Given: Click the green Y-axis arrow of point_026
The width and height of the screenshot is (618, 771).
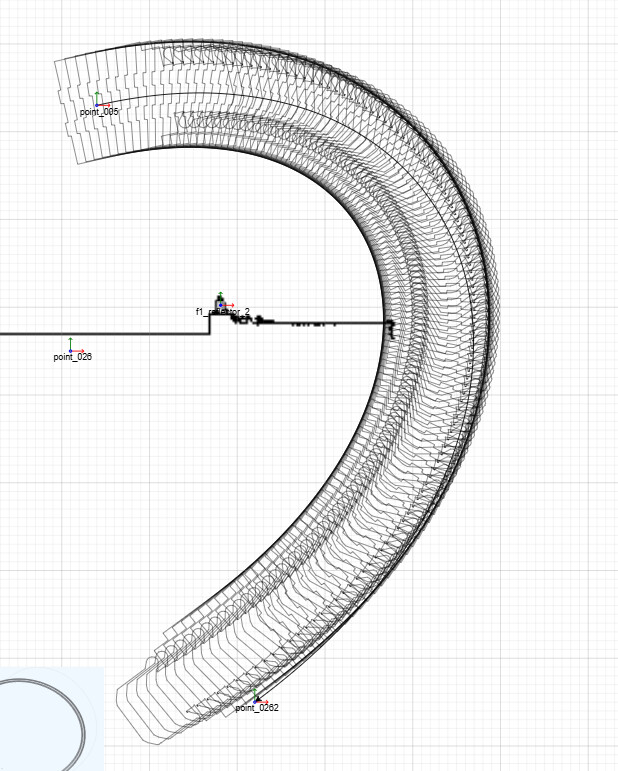Looking at the screenshot, I should 71,342.
